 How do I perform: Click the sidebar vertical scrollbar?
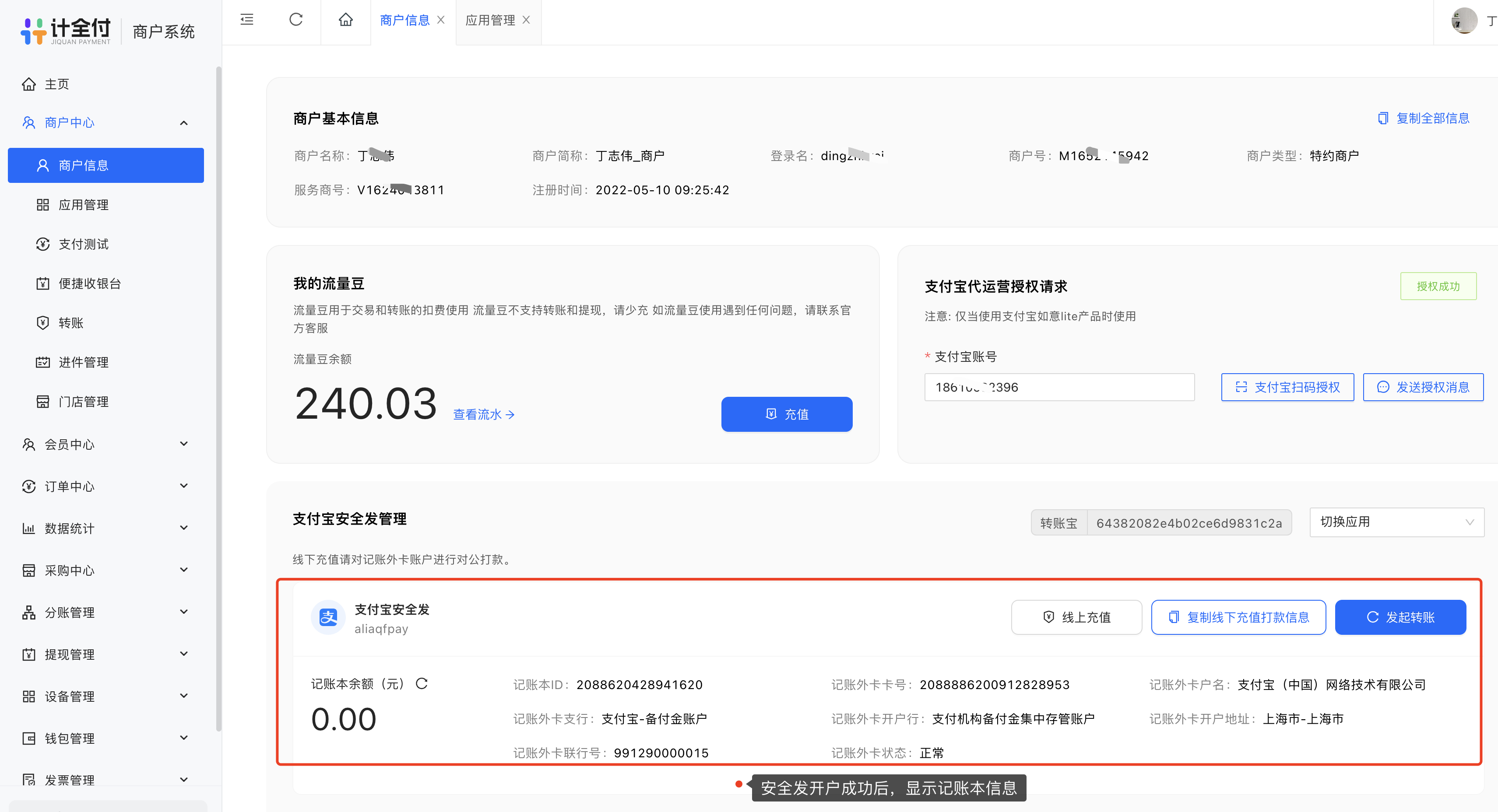218,399
